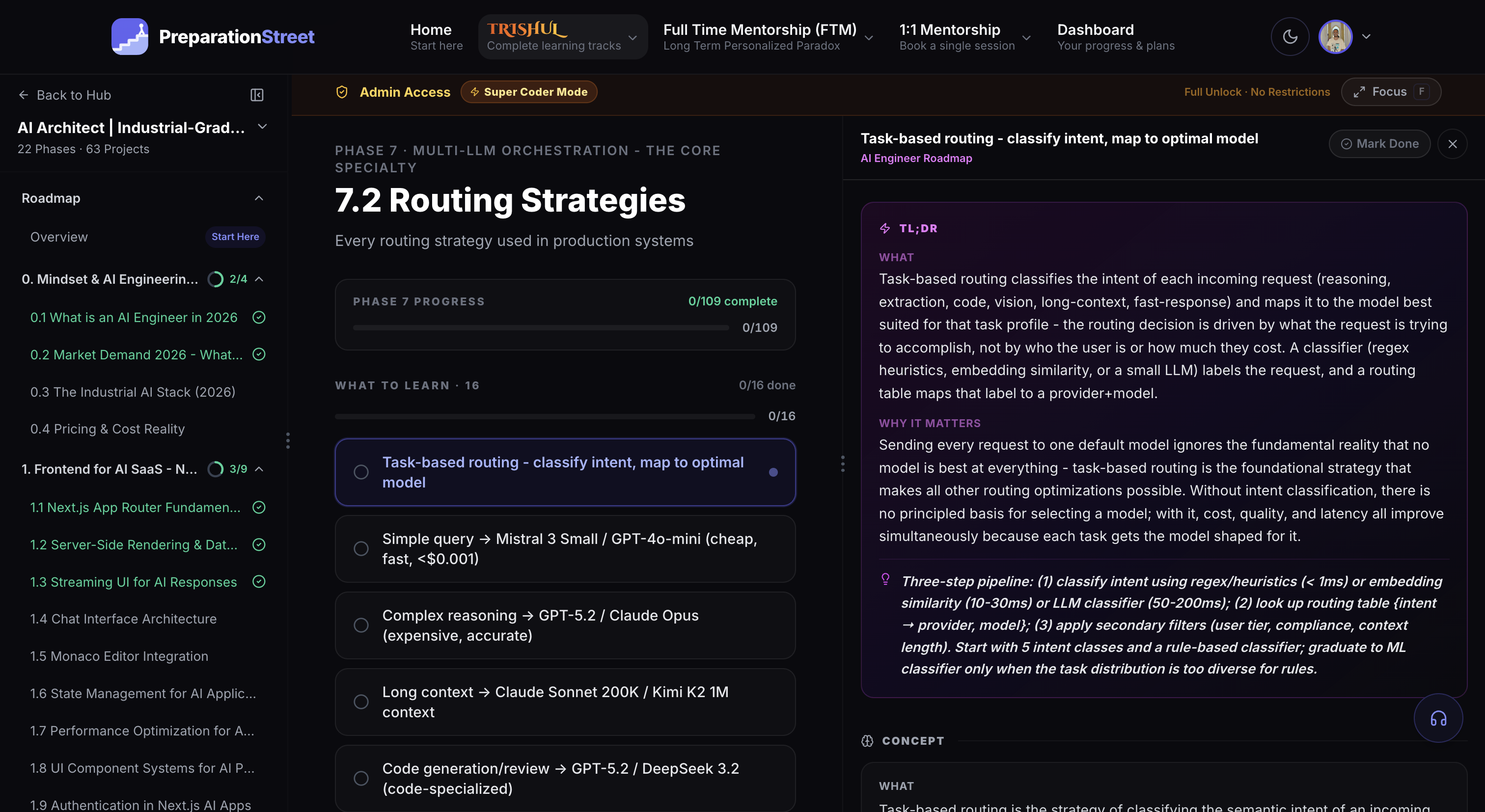Toggle dark mode moon icon
1485x812 pixels.
tap(1290, 37)
